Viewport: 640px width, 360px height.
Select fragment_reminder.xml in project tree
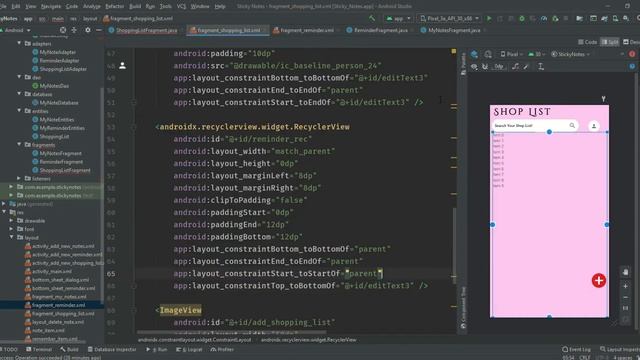pos(59,305)
